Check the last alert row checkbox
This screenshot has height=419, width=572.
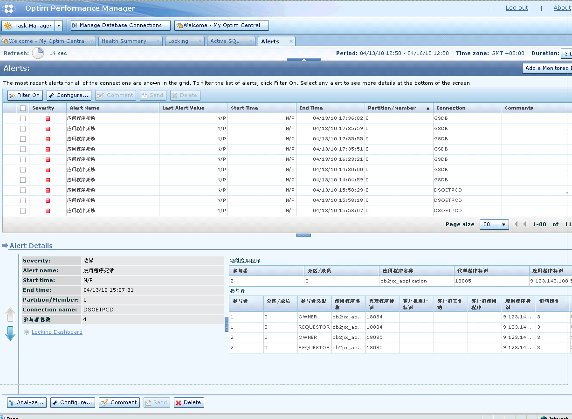pyautogui.click(x=23, y=211)
